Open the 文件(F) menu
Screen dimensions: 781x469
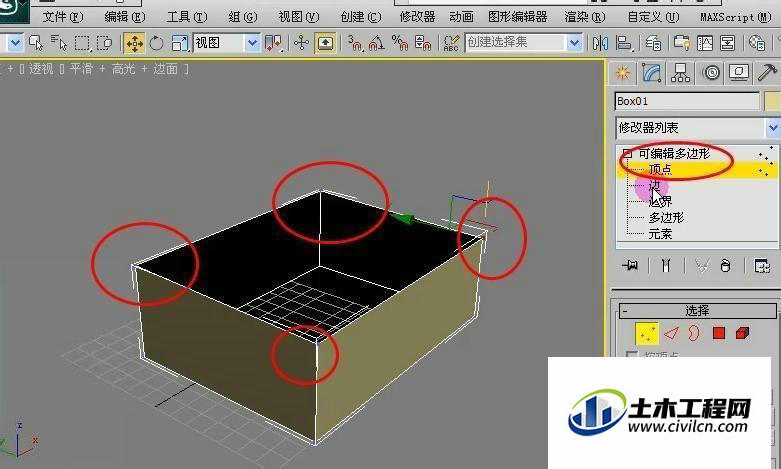pyautogui.click(x=63, y=17)
